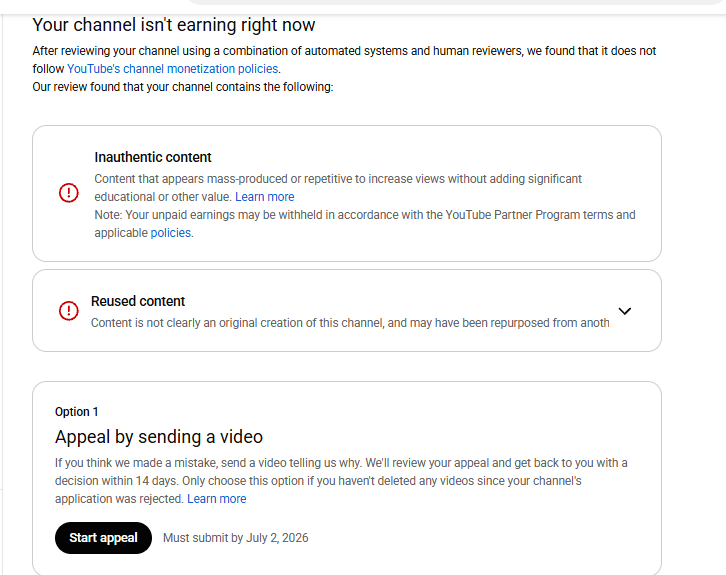Start the appeal with Start appeal button
The image size is (726, 575).
click(103, 538)
